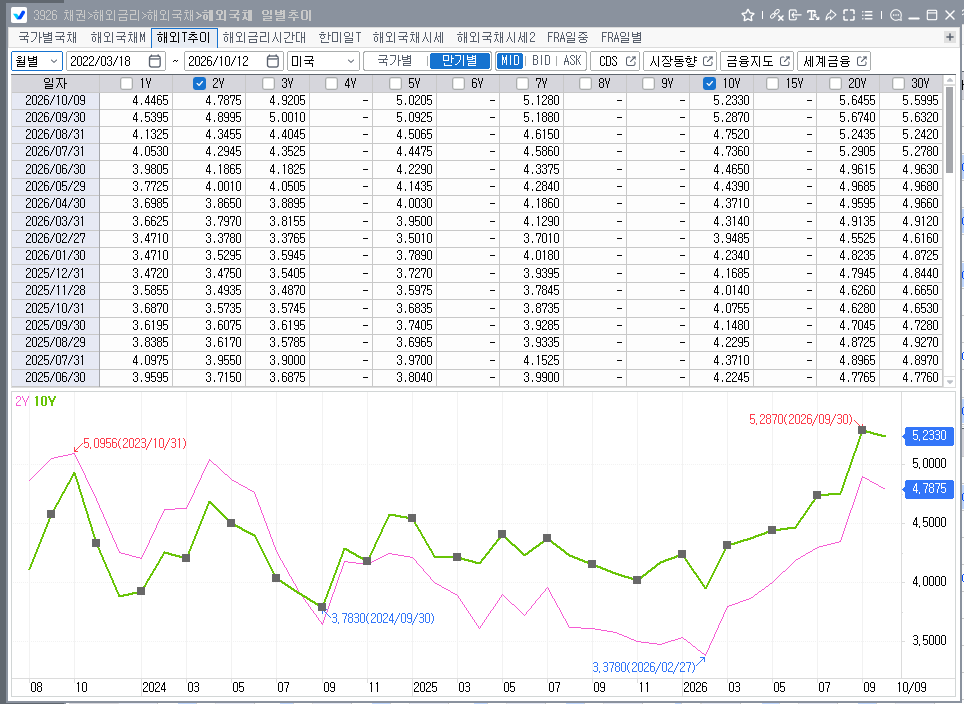Switch to the 한미일T tab
The width and height of the screenshot is (964, 704).
(x=340, y=38)
